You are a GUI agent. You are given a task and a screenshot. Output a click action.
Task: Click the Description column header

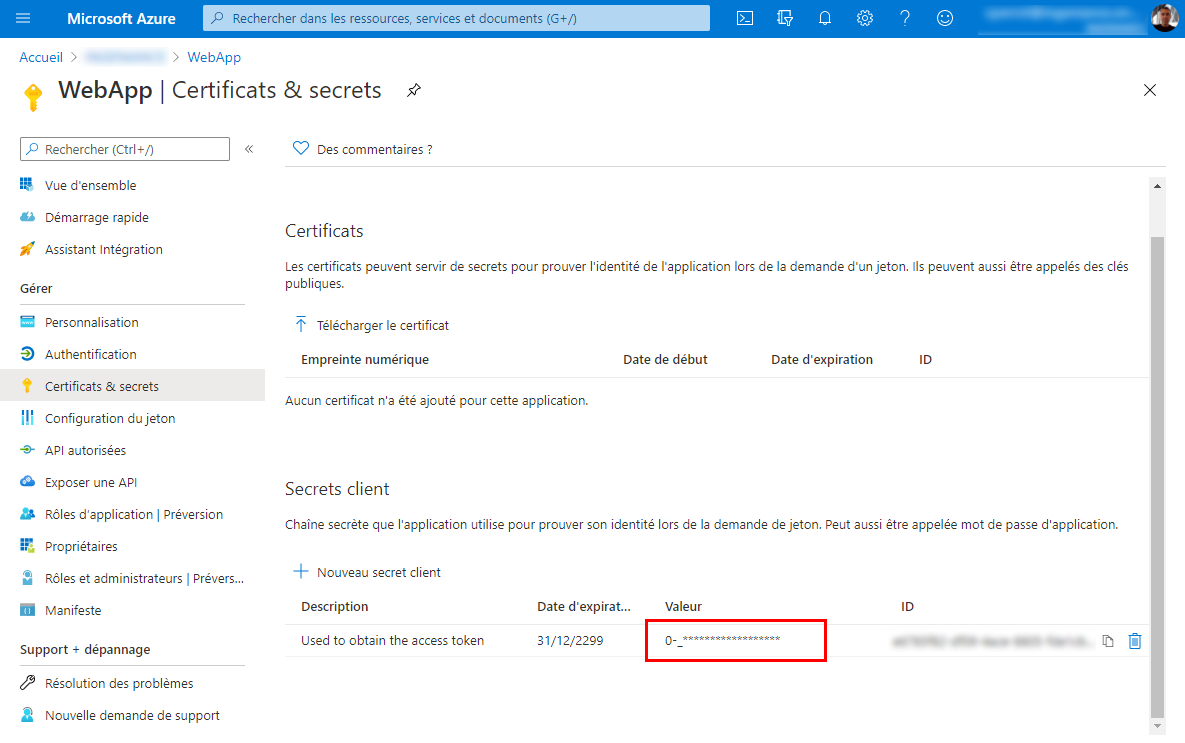point(335,606)
